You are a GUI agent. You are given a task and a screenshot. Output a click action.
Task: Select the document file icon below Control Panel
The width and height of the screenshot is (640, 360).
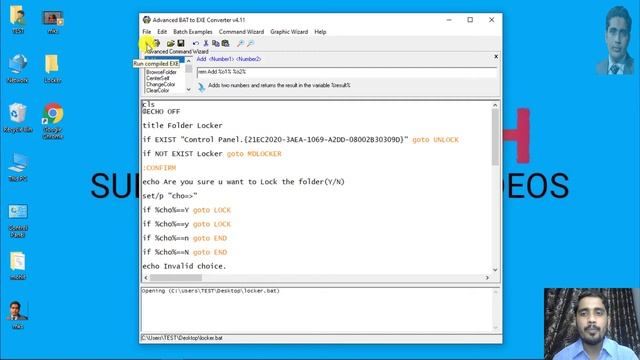[x=18, y=265]
